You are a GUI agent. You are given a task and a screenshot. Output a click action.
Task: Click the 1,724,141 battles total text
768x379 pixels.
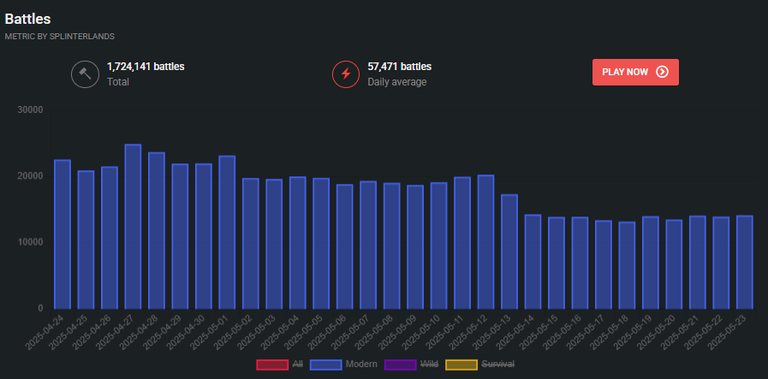tap(145, 67)
